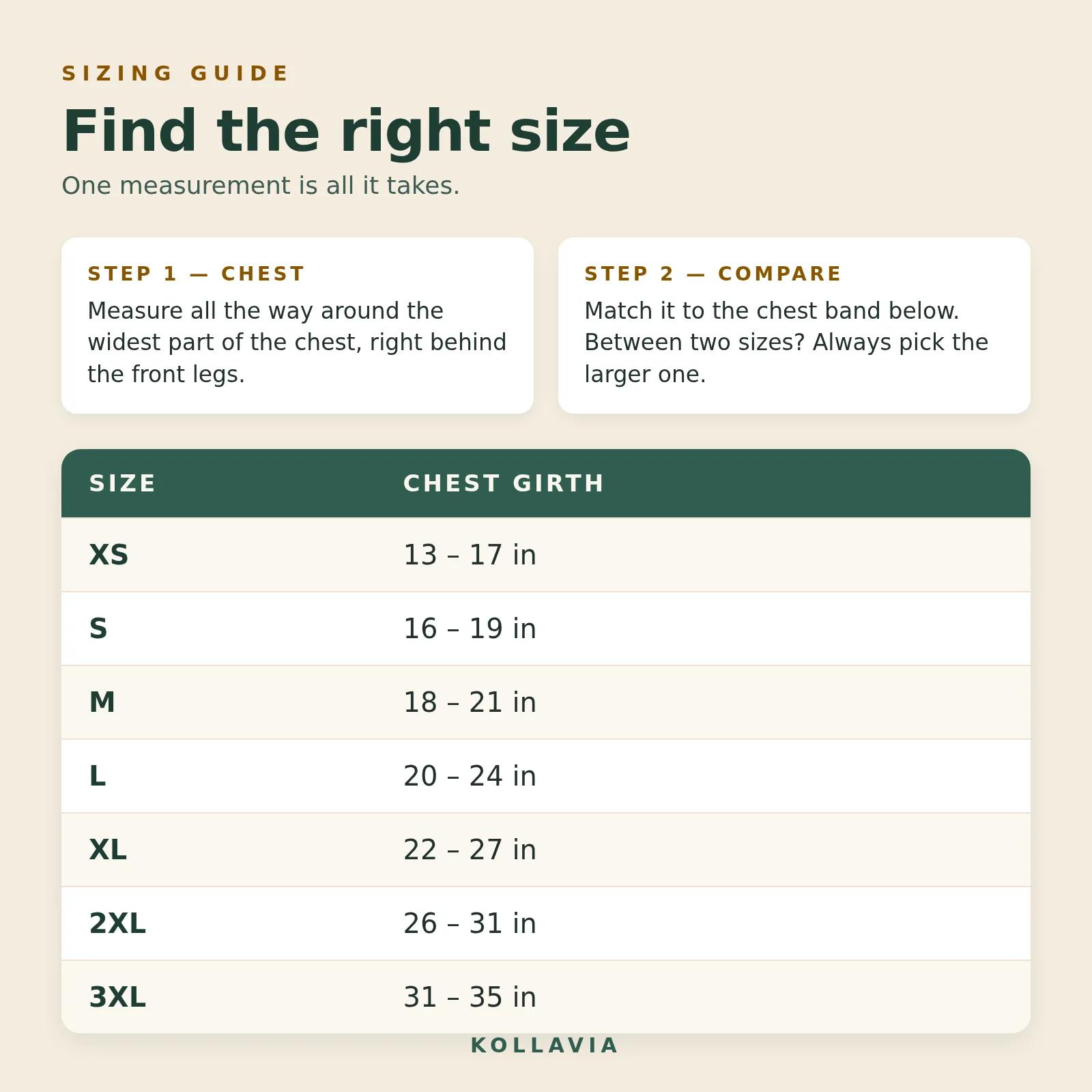Image resolution: width=1092 pixels, height=1092 pixels.
Task: Click the SIZING GUIDE label
Action: click(x=176, y=73)
